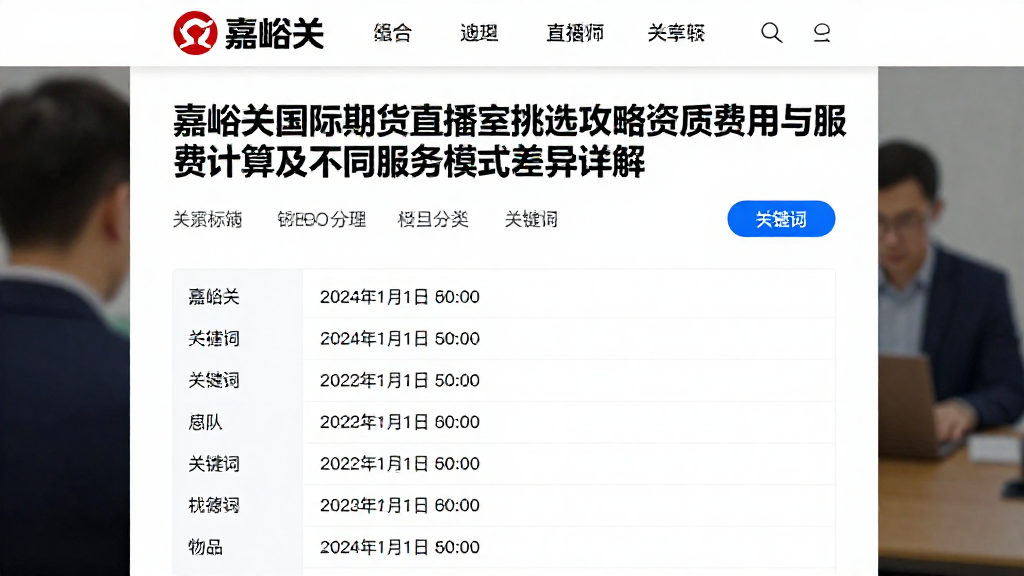
Task: Open the navigation item between 组合 and 直播师
Action: coord(479,33)
